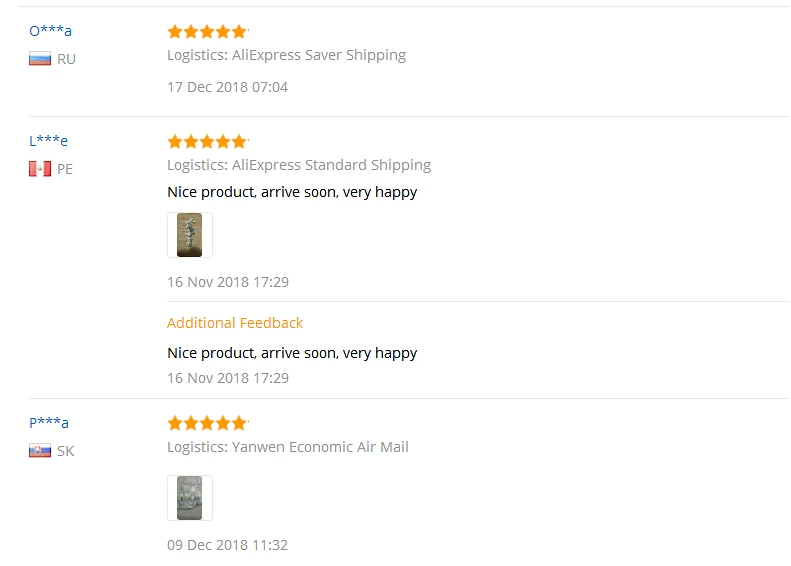
Task: Click the five-star rating of reviewer O***a
Action: coord(207,32)
